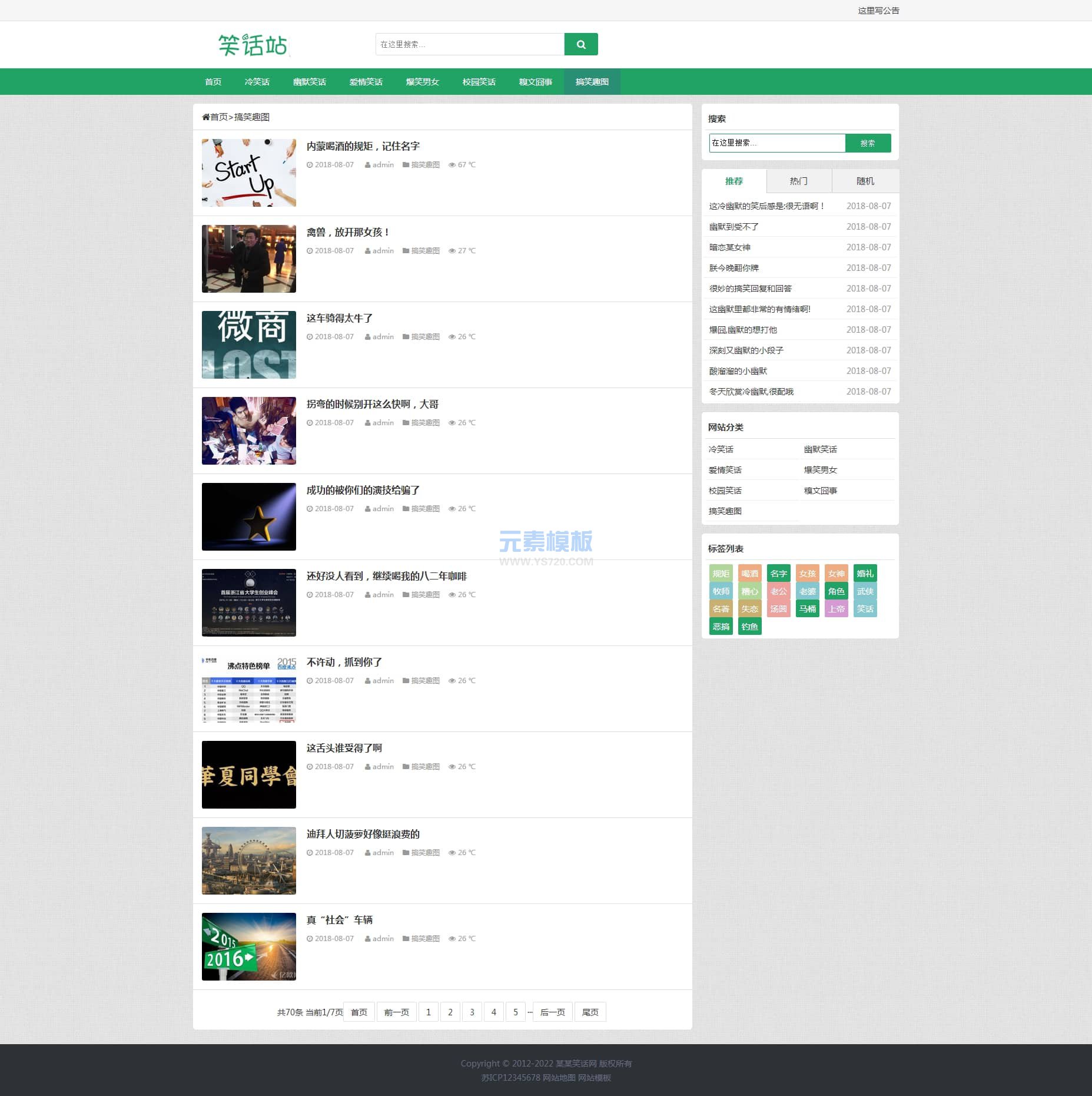Switch to the 随机 sidebar tab

click(x=865, y=181)
